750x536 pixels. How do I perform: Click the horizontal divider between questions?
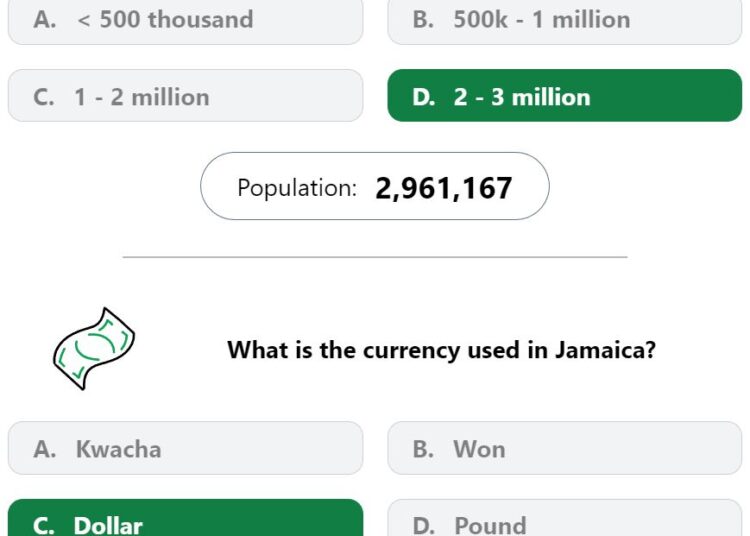[x=375, y=257]
